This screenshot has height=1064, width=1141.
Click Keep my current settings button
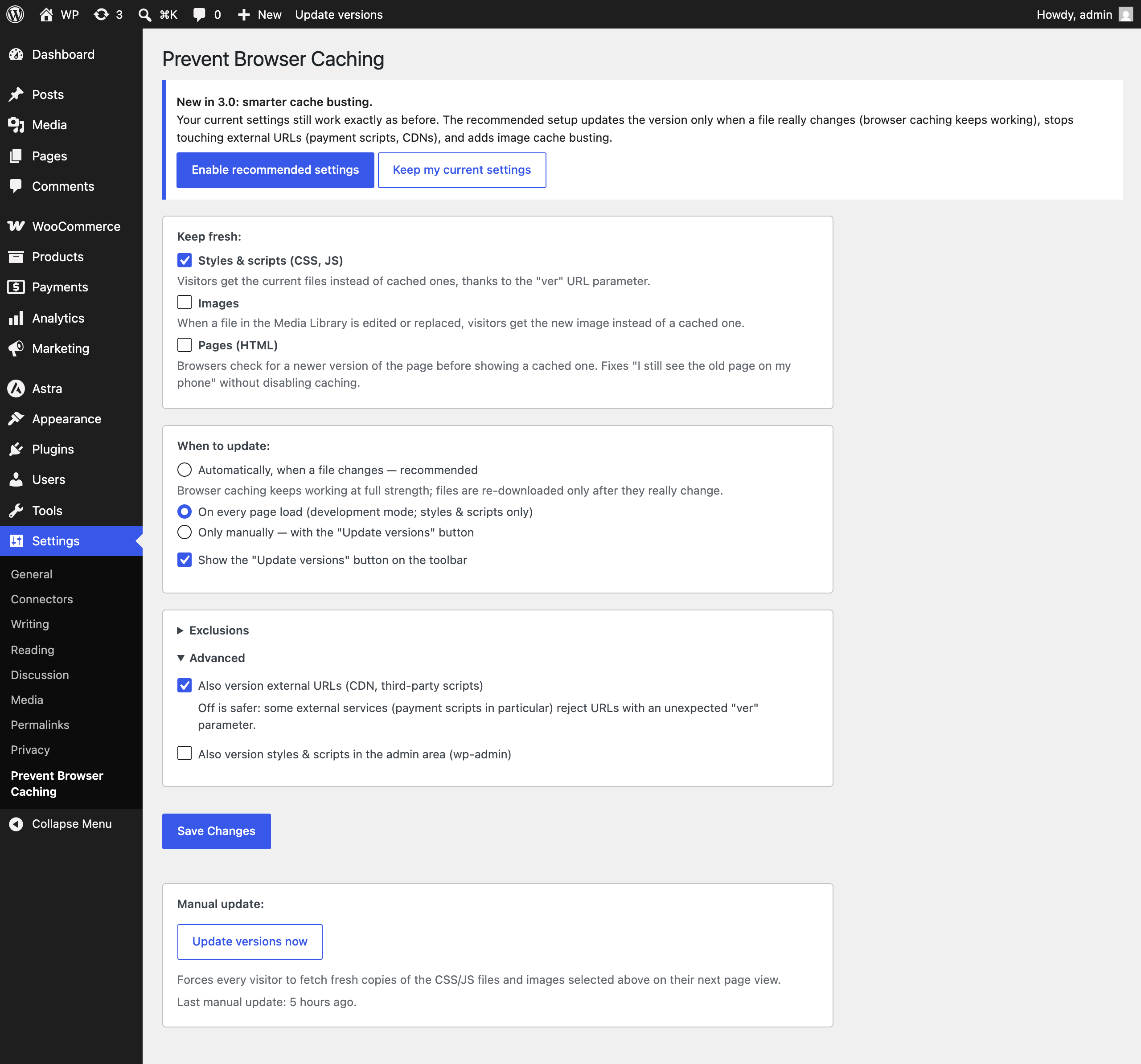click(x=461, y=170)
